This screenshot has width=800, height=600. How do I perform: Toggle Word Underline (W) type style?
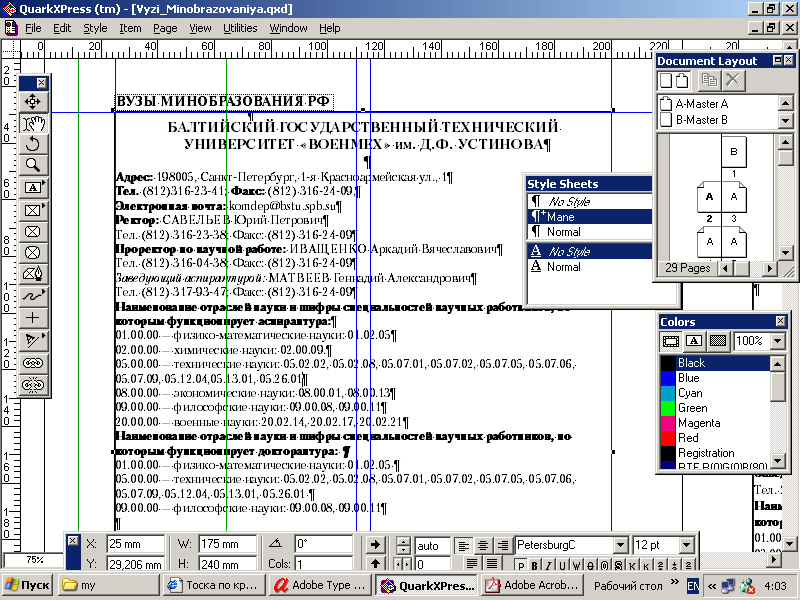click(x=577, y=565)
